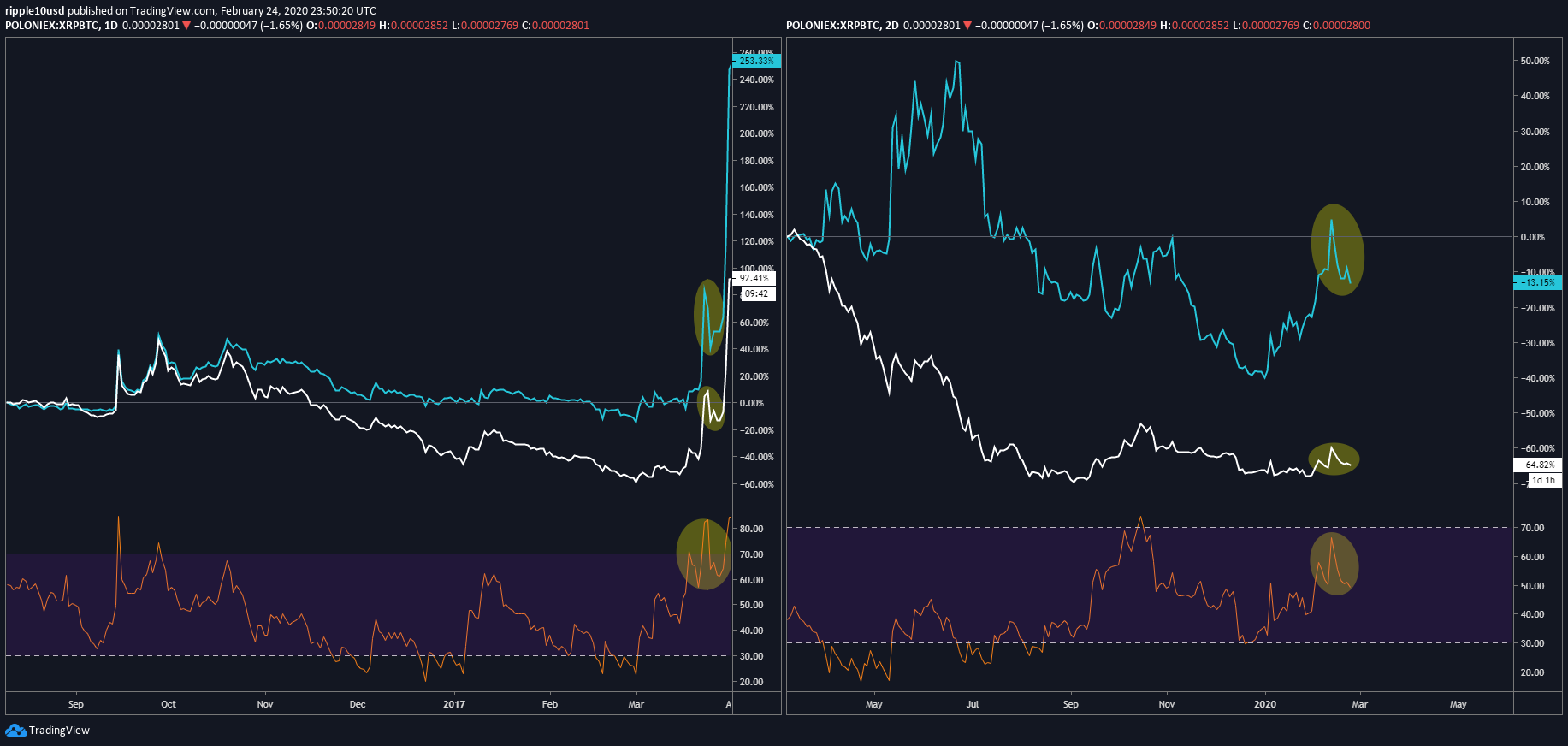Click the Nov label on the 2D chart
This screenshot has width=1568, height=746.
tap(1167, 704)
